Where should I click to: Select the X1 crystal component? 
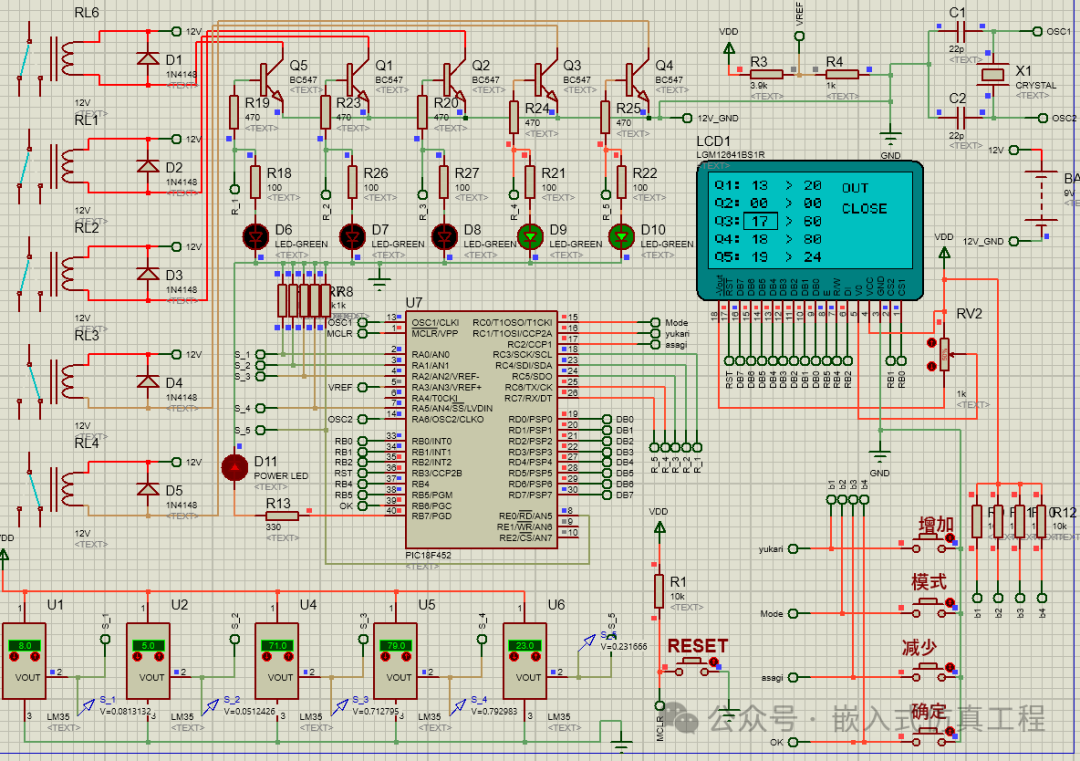tap(994, 74)
